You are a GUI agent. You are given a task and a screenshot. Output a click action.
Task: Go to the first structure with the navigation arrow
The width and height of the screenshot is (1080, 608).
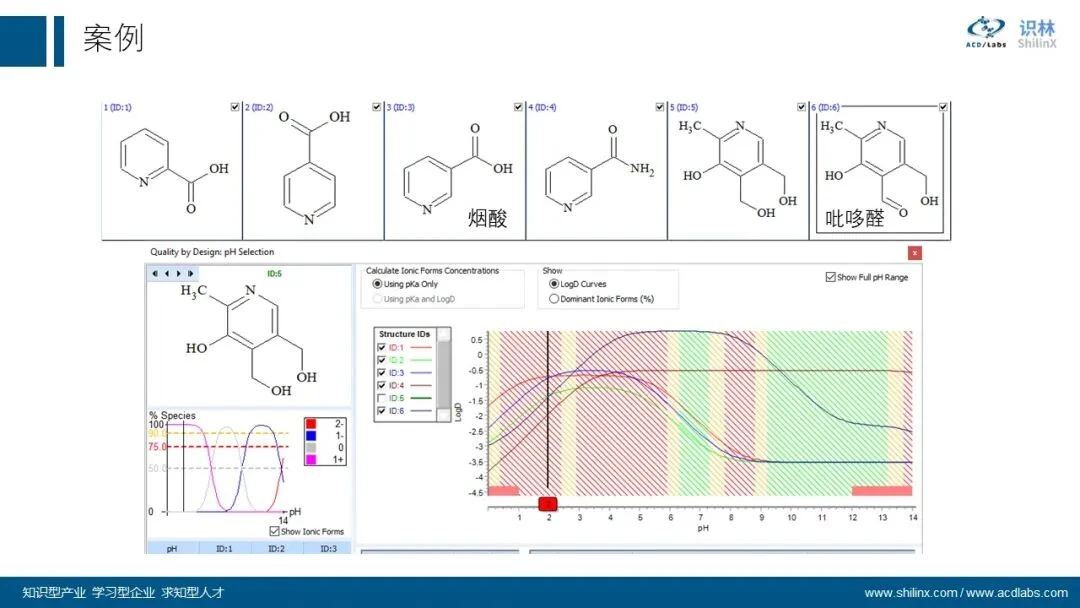[x=155, y=273]
